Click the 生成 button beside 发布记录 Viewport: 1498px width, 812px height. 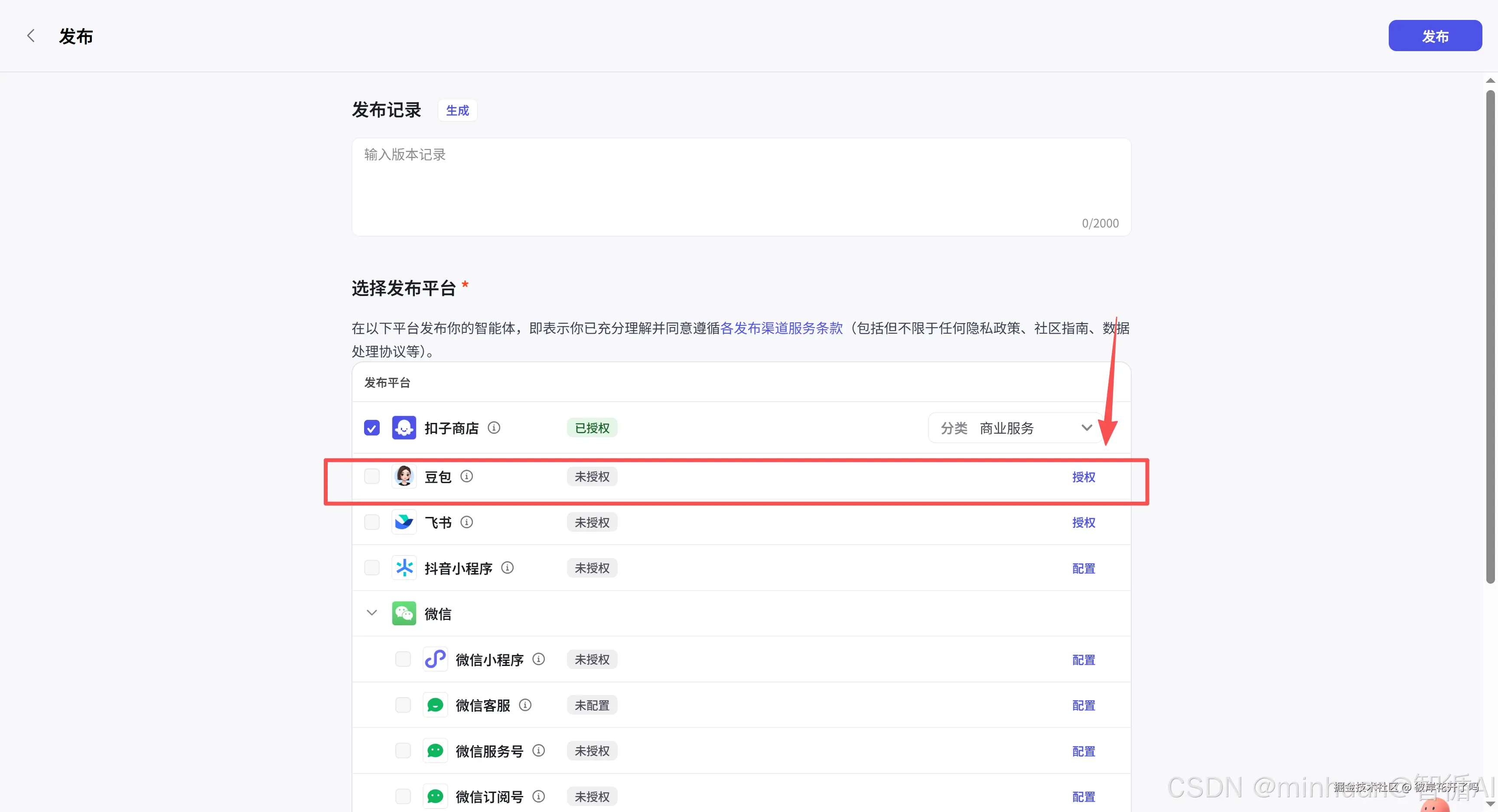457,110
